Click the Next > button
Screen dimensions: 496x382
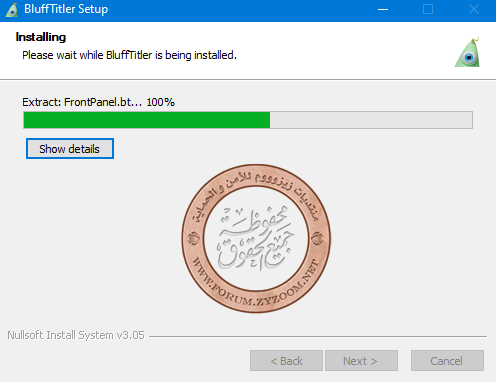pos(361,360)
